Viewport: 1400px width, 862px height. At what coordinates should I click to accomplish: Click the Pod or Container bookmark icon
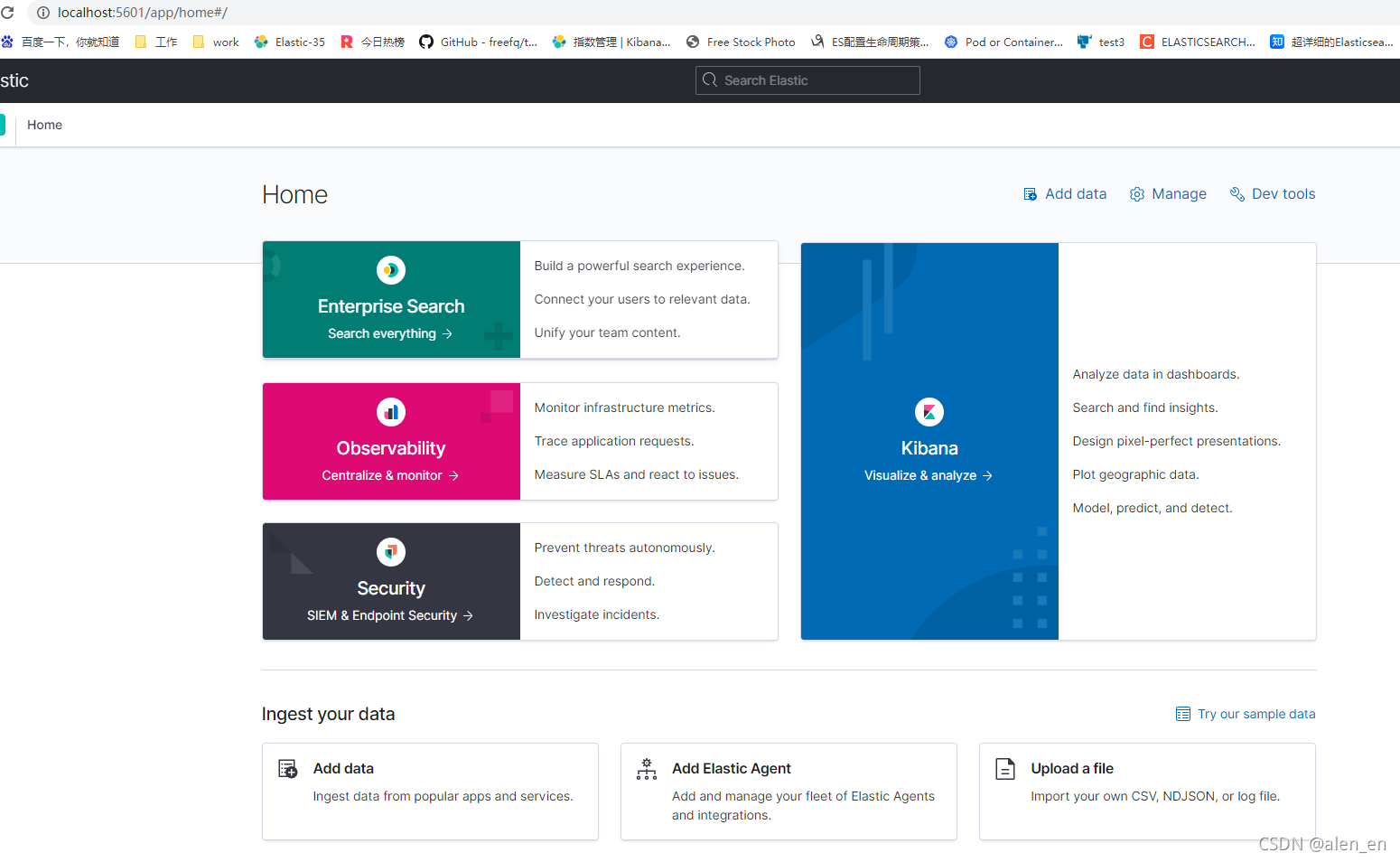[951, 42]
